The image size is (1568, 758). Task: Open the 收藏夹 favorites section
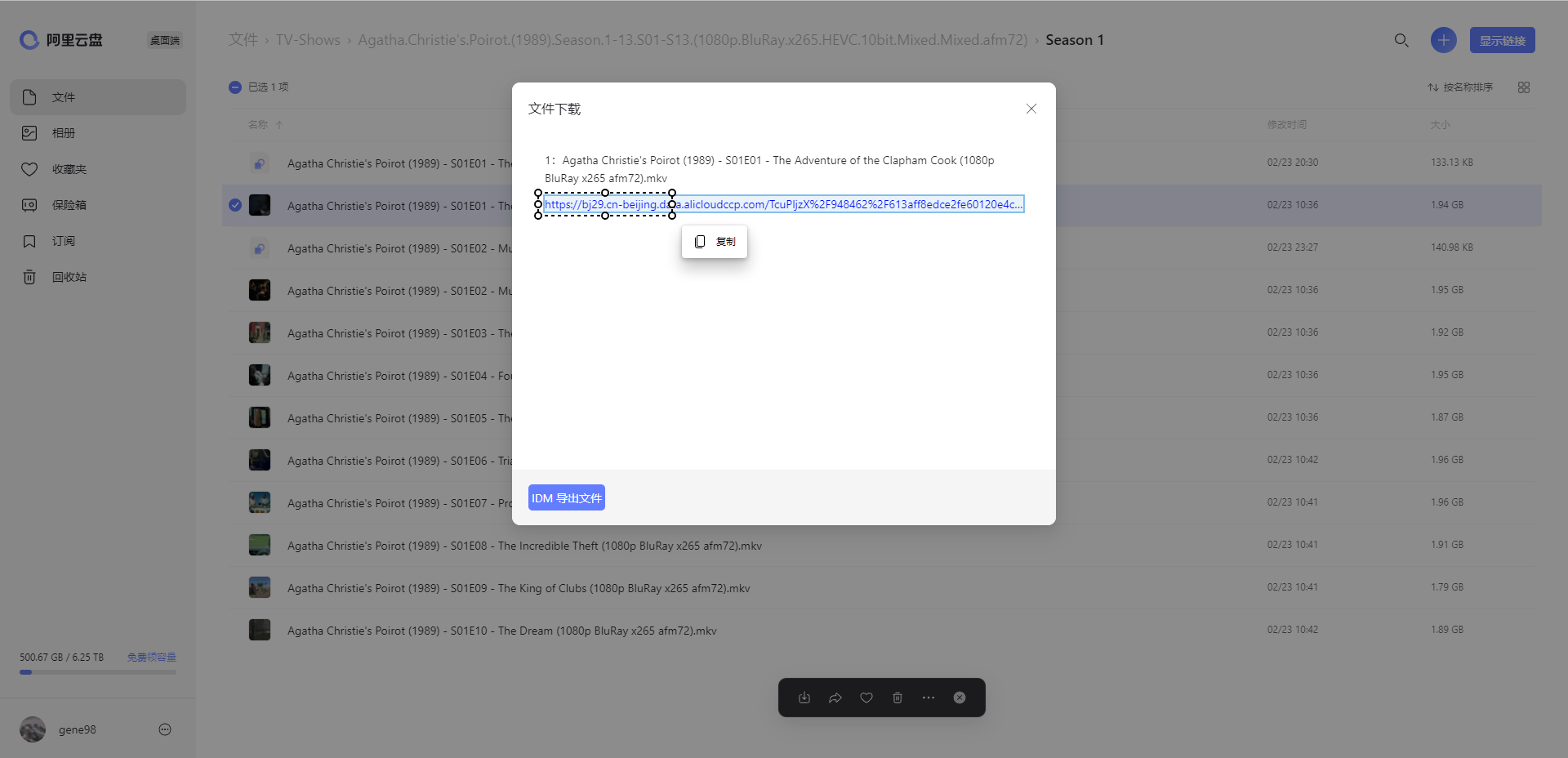pos(98,169)
